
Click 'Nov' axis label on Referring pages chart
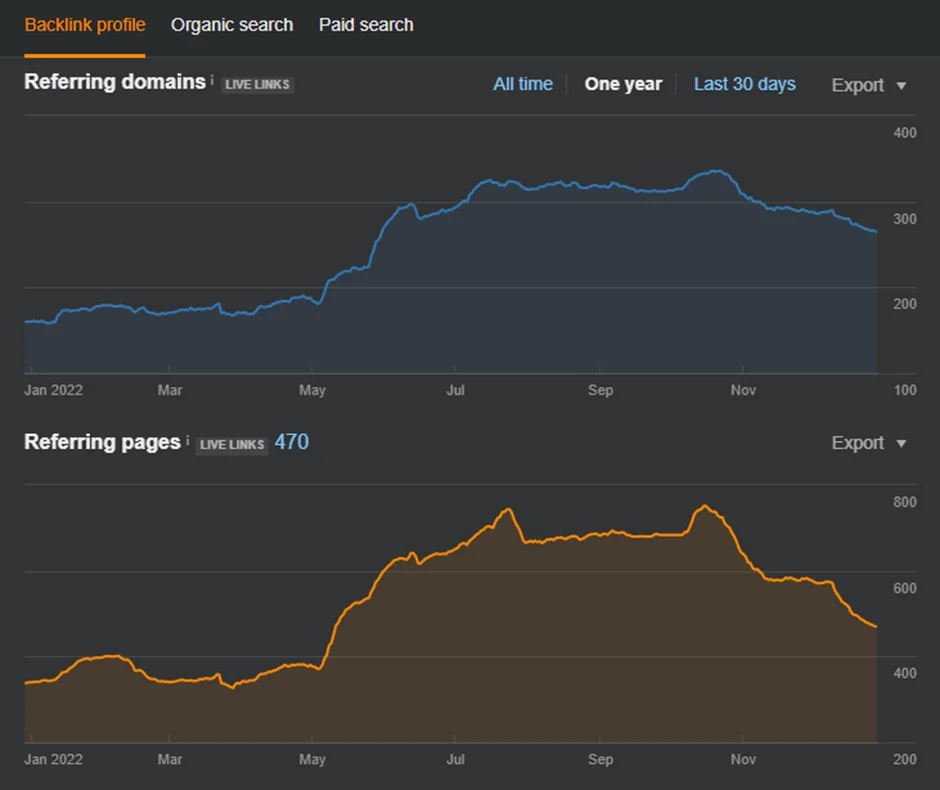click(x=743, y=759)
